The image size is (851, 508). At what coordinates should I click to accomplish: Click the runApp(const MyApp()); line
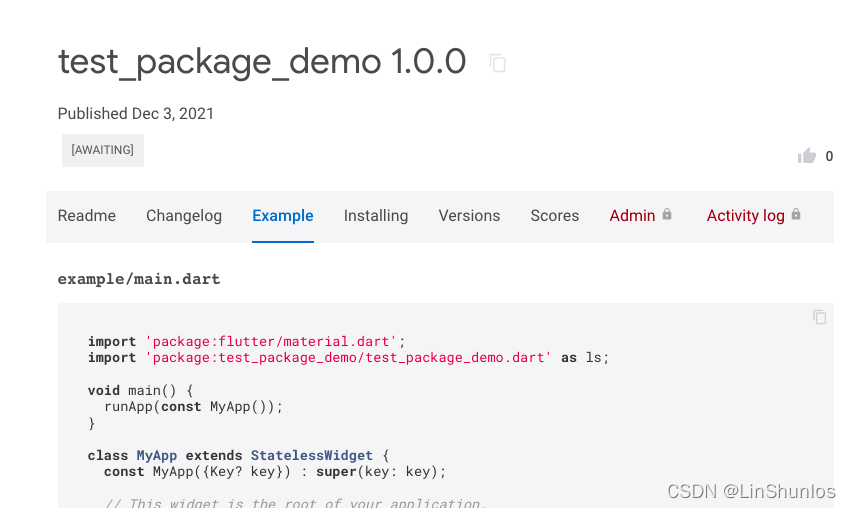click(194, 407)
